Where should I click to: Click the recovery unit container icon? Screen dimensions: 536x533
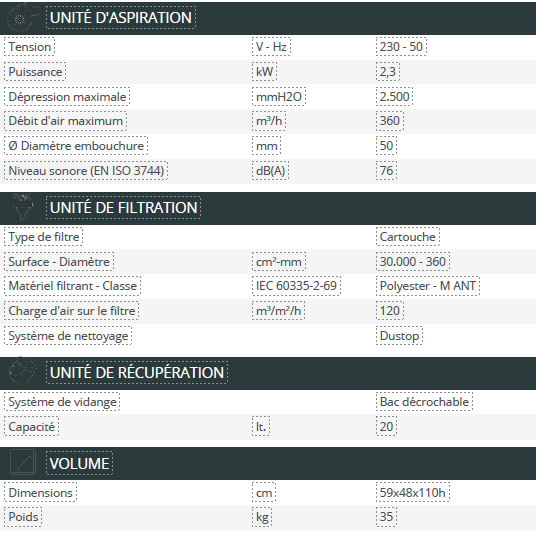[x=22, y=372]
